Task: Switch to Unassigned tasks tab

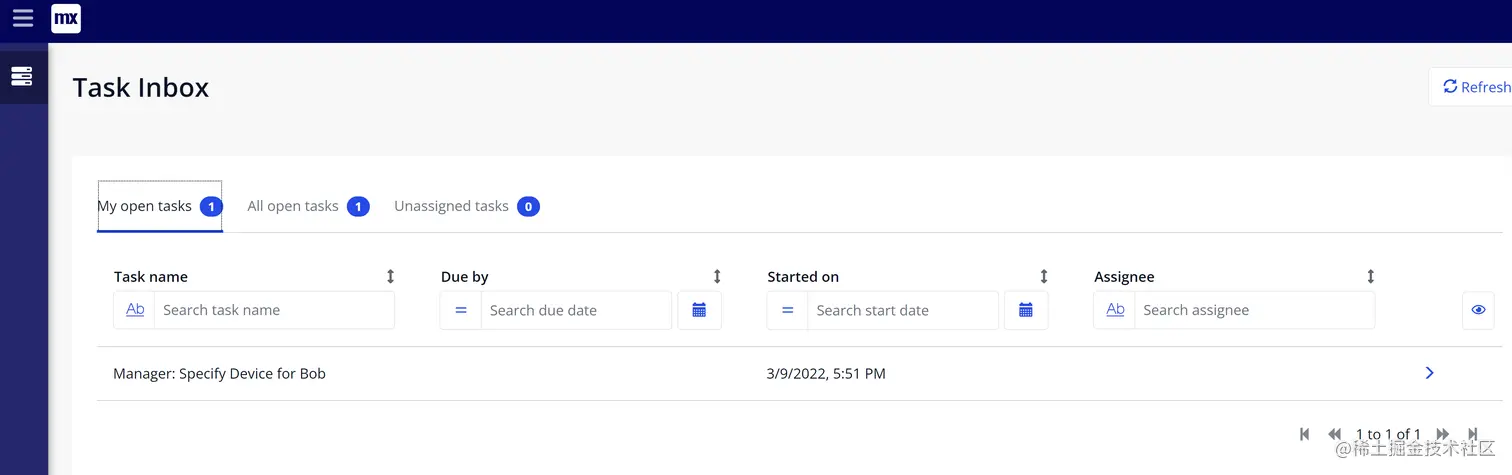Action: pos(451,206)
